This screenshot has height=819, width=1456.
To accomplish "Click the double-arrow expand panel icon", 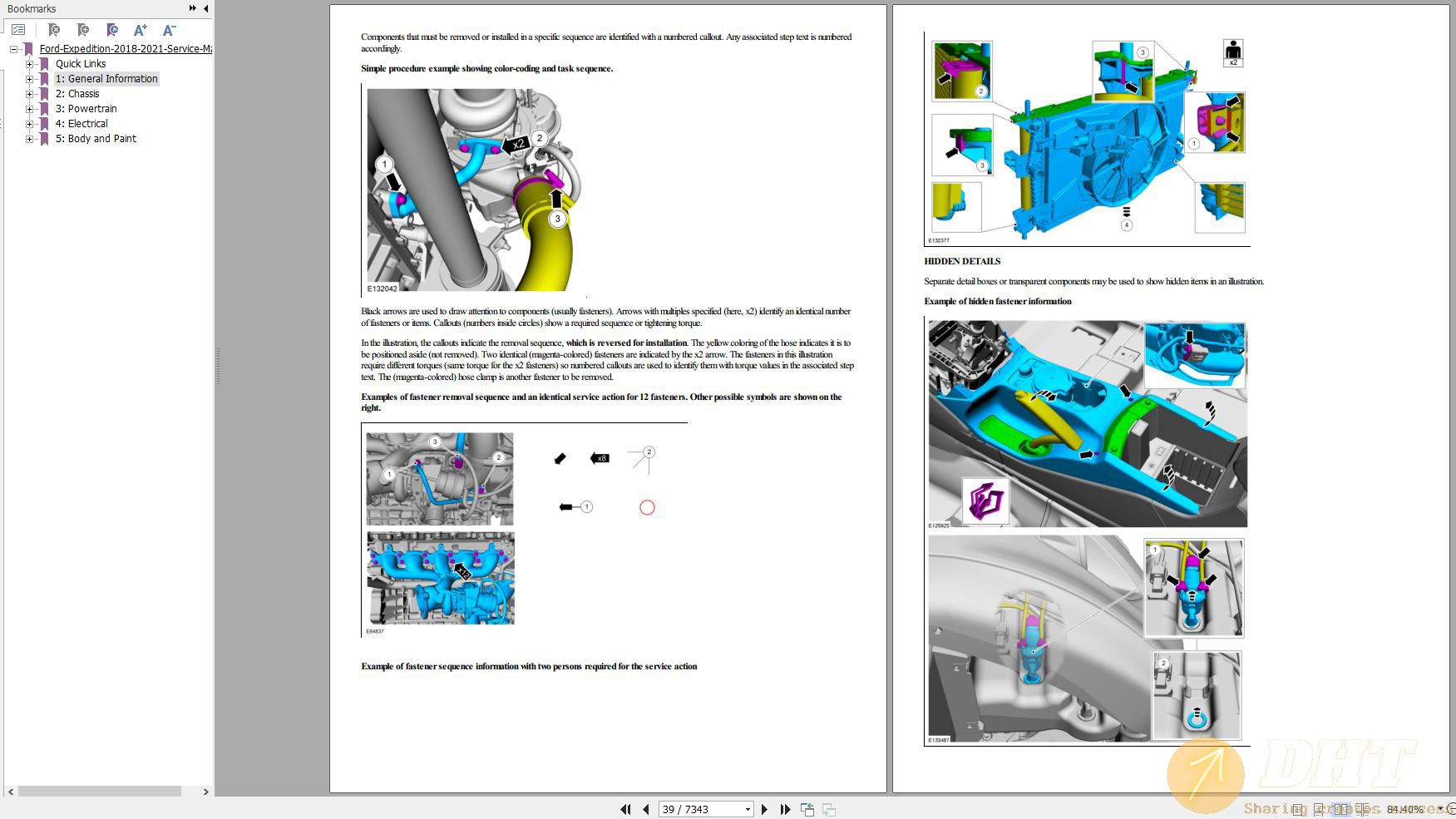I will pos(193,8).
